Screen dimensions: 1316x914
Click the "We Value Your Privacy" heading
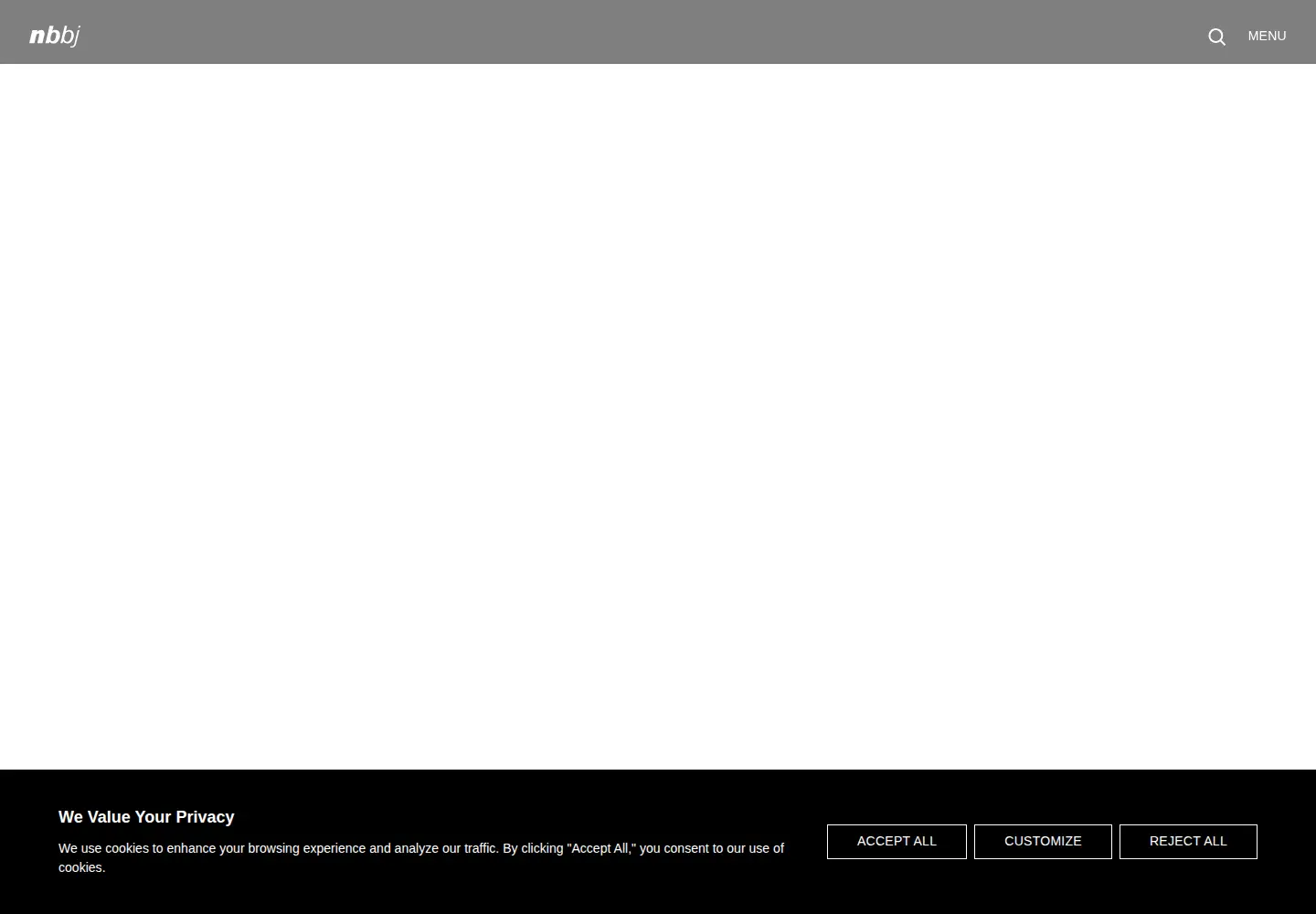click(146, 817)
